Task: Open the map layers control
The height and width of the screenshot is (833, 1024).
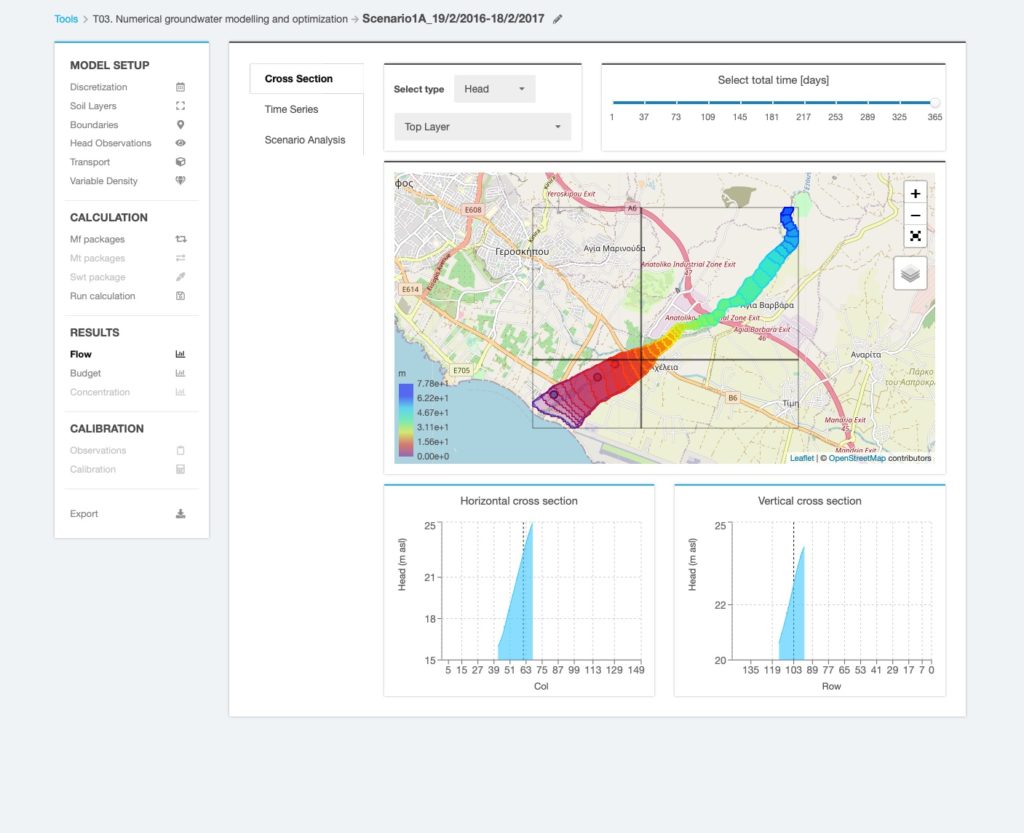Action: click(909, 272)
